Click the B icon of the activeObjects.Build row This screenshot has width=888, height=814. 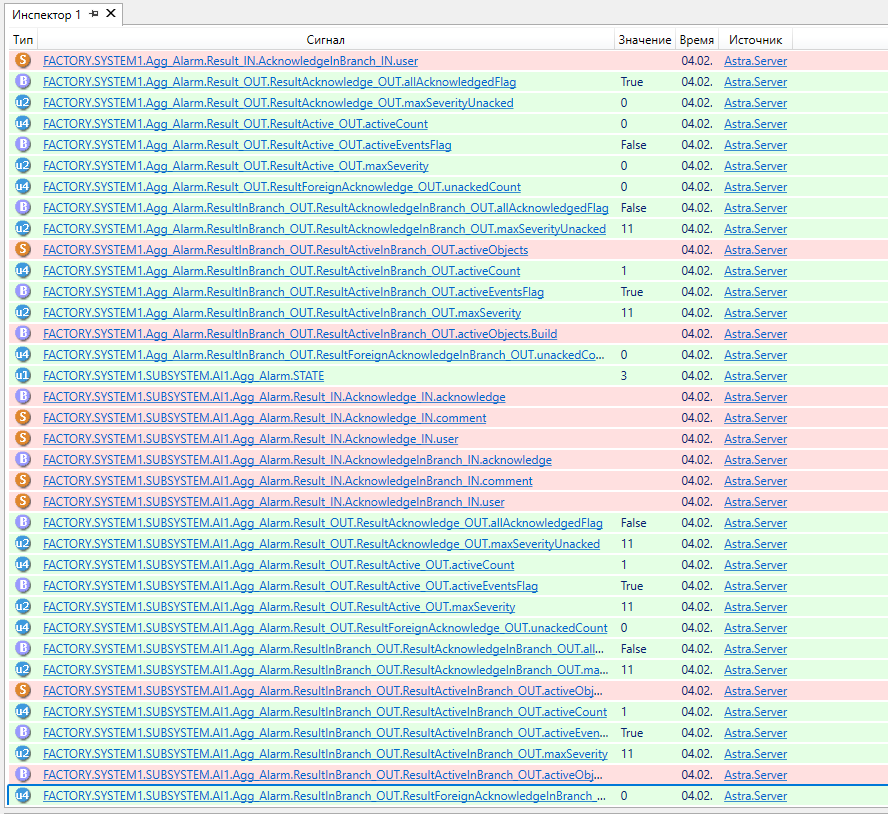coord(22,334)
